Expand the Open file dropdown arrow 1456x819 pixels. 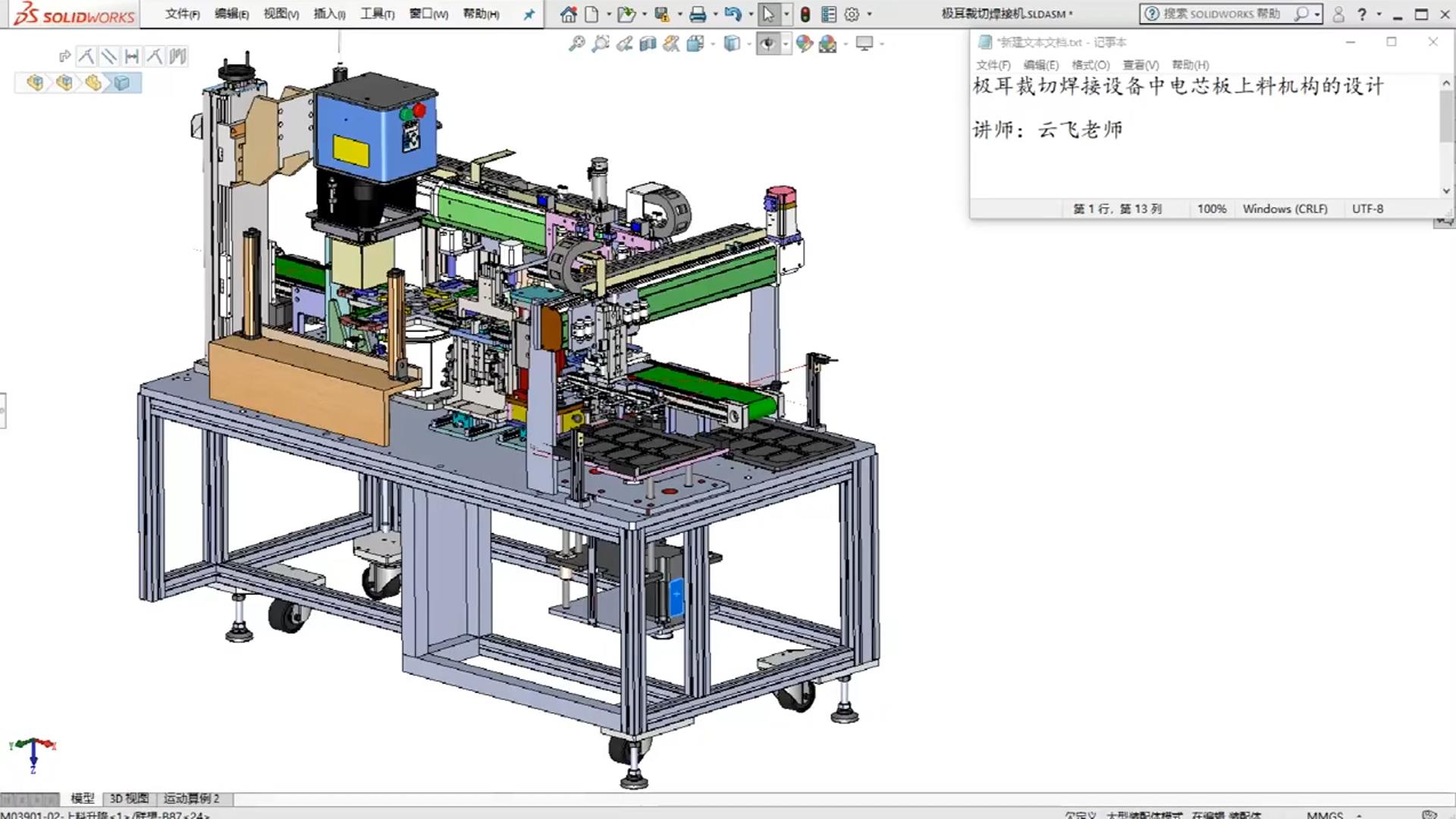click(x=645, y=14)
